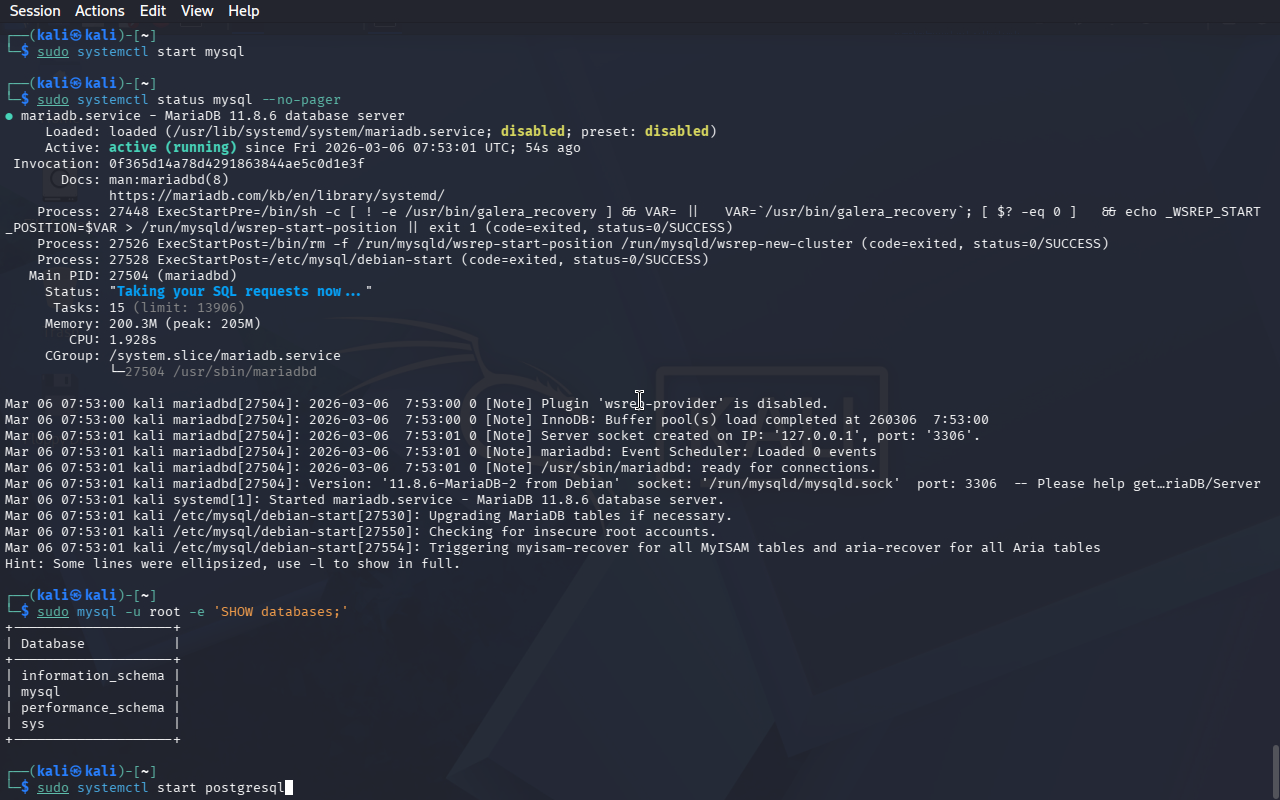
Task: Click the green status dot before mariadb.service
Action: pos(9,116)
